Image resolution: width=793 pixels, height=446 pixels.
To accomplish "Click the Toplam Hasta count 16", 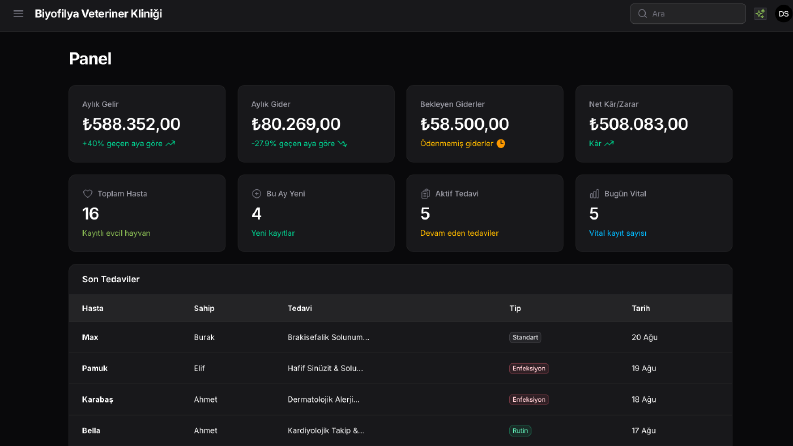I will (91, 214).
